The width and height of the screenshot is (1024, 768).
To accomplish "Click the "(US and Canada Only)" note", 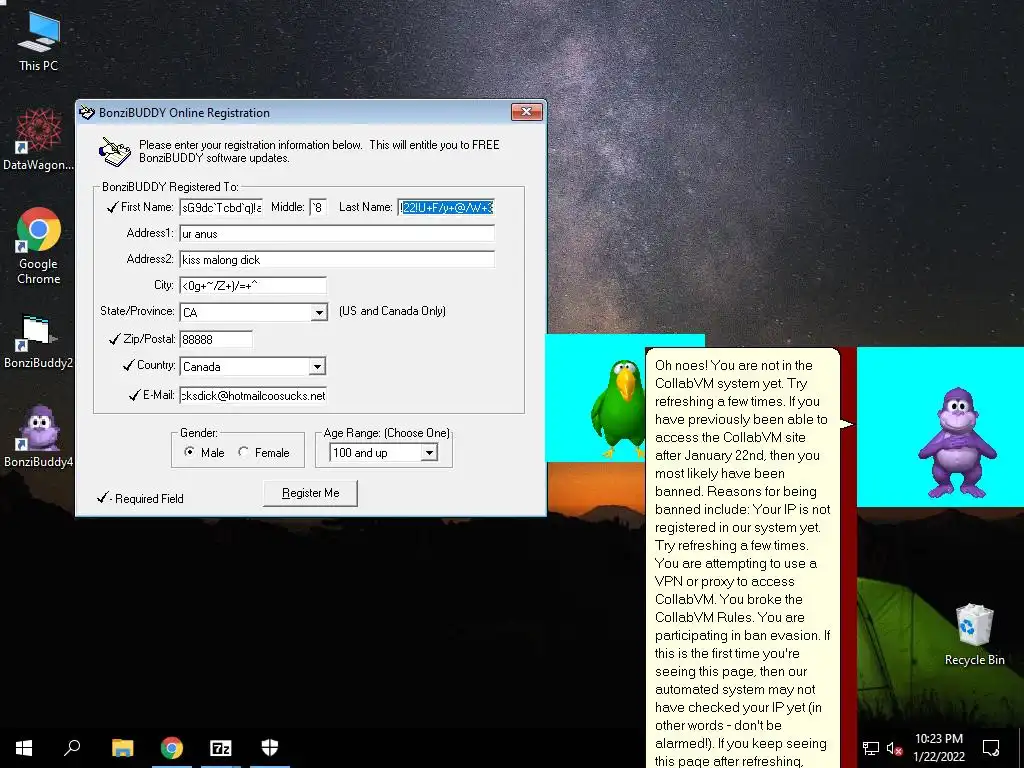I will [392, 311].
